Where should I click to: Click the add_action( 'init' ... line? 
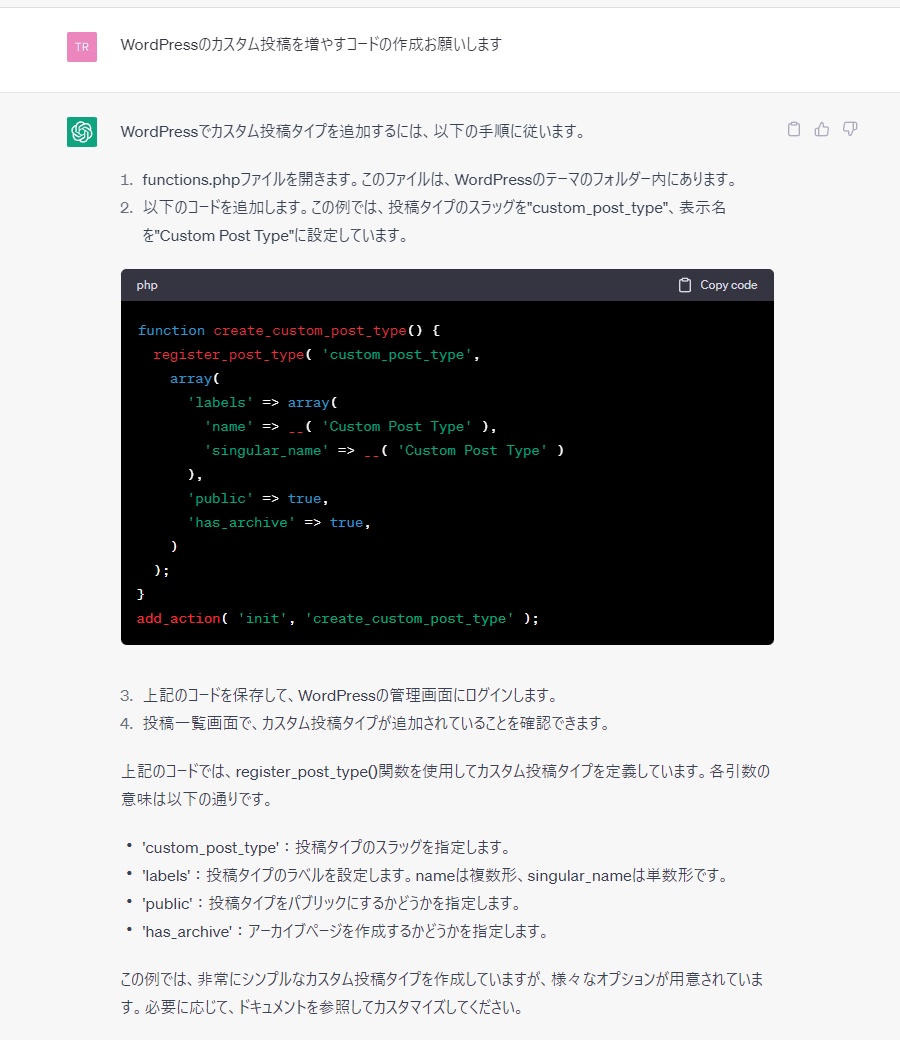point(338,619)
